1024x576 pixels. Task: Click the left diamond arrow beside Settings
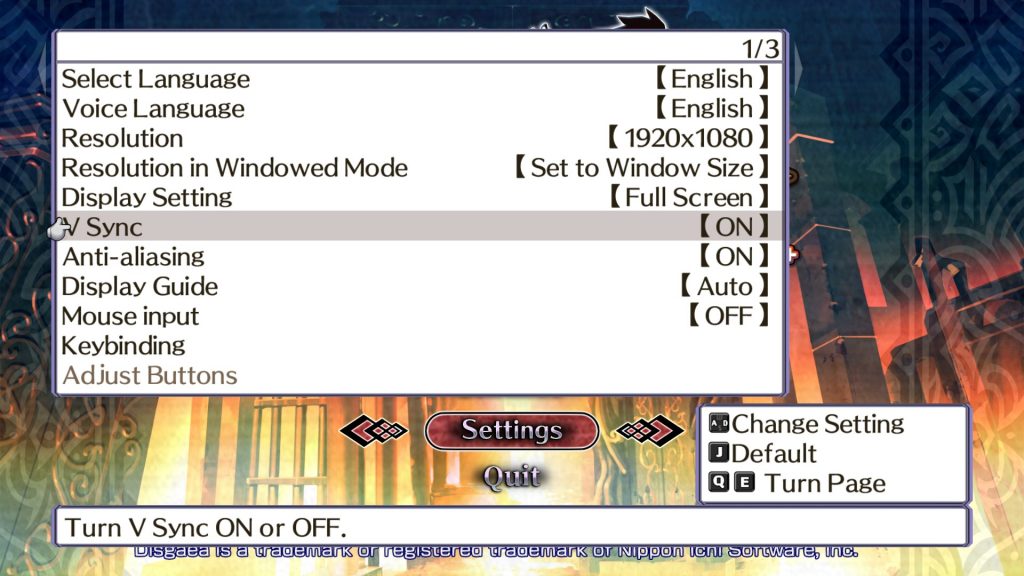pos(374,430)
